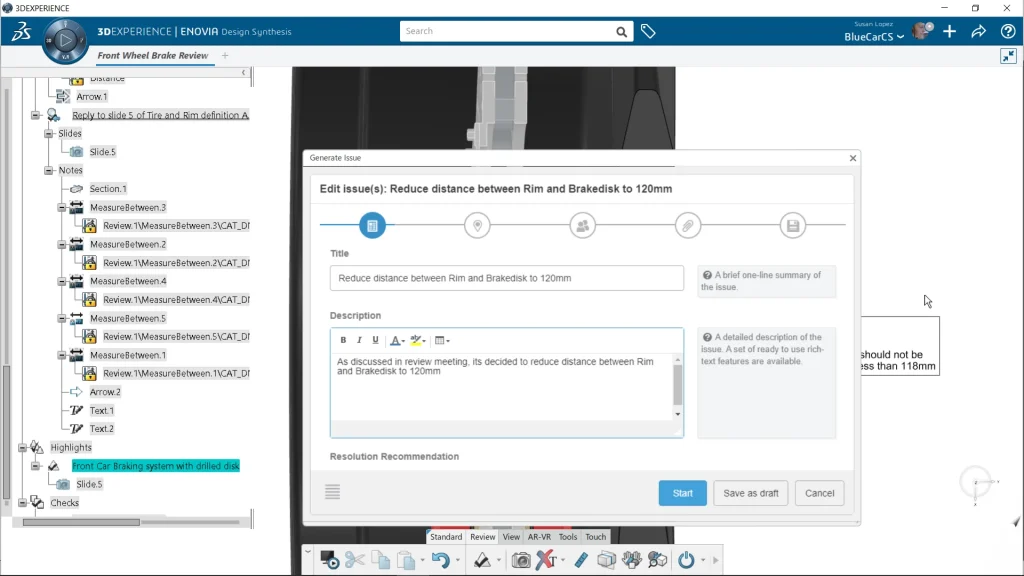The height and width of the screenshot is (576, 1024).
Task: Select the scissors cut icon
Action: pos(355,560)
